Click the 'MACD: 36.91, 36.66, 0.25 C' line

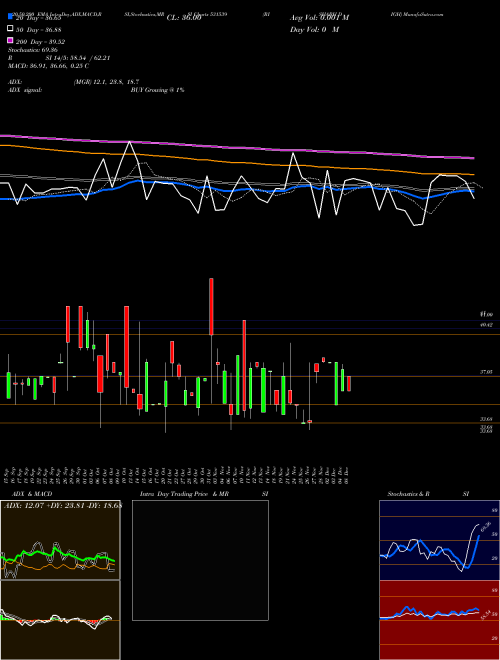tap(48, 66)
